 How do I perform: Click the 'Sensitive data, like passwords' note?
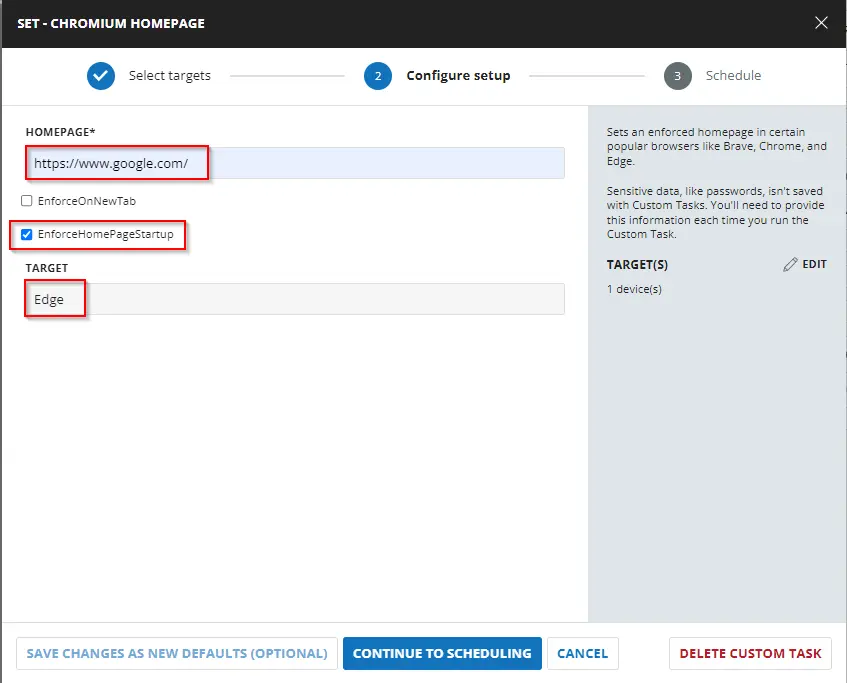point(715,212)
